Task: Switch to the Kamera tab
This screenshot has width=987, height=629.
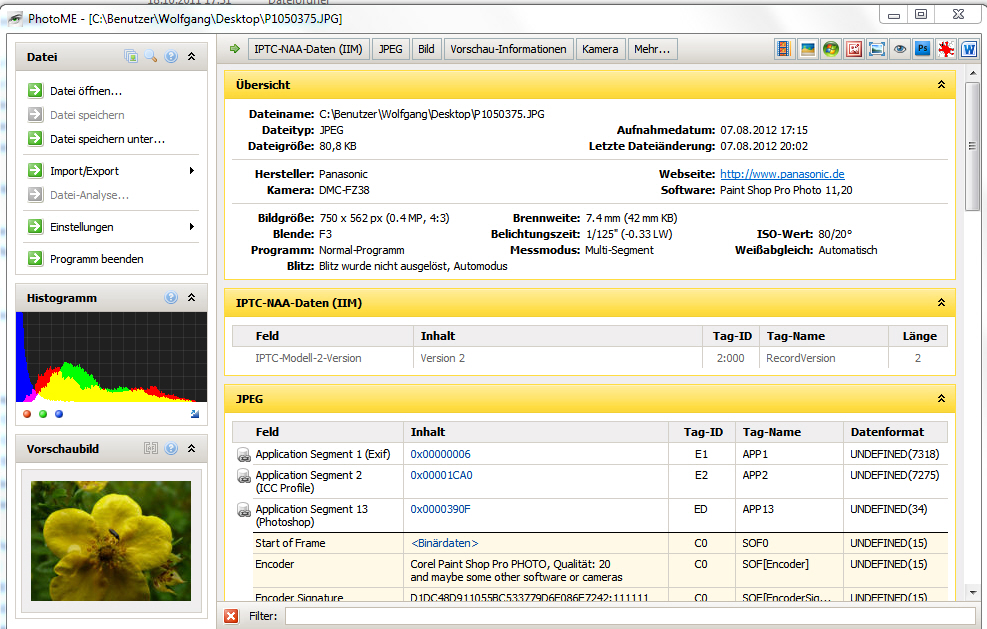Action: (600, 49)
